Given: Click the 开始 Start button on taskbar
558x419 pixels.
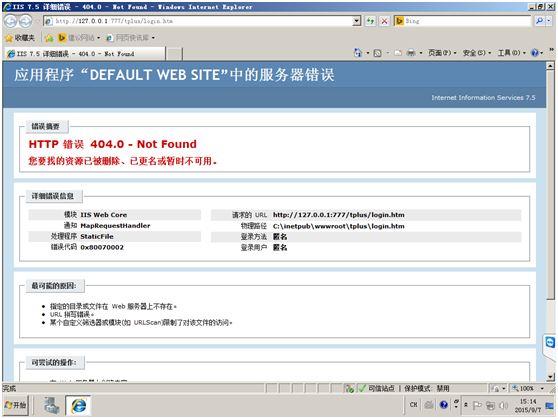Looking at the screenshot, I should pyautogui.click(x=15, y=405).
